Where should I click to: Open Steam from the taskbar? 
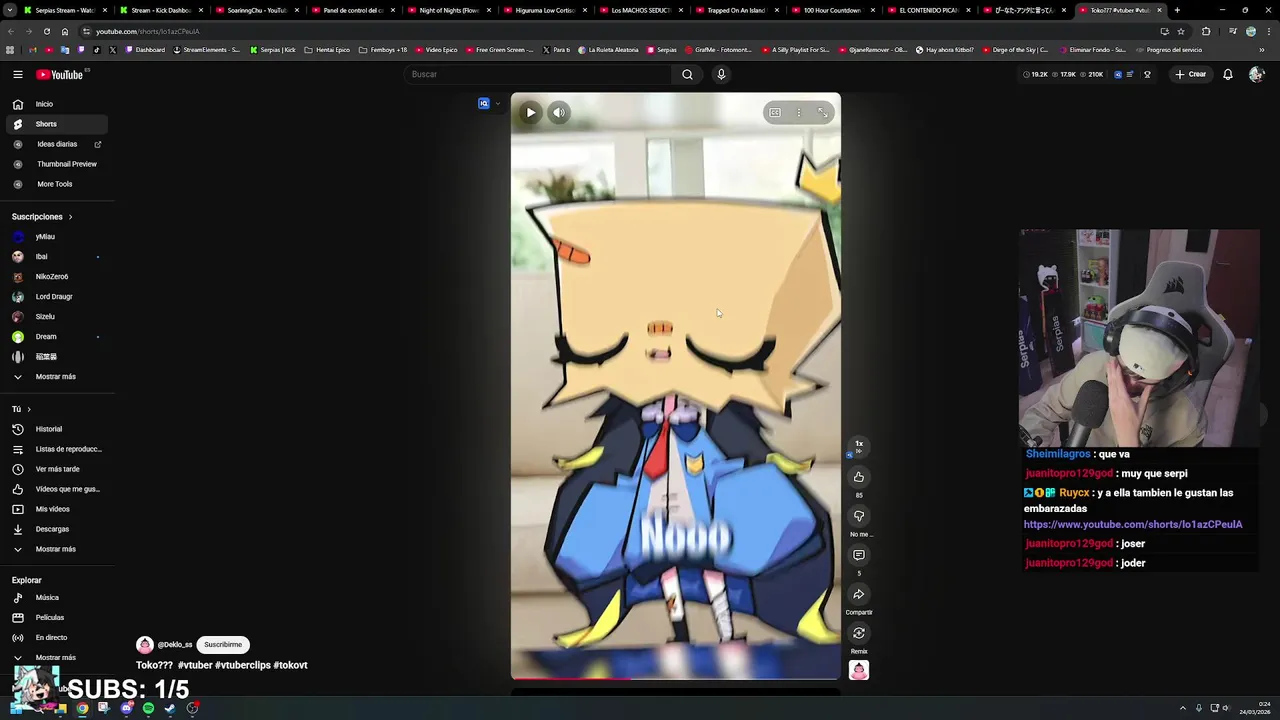170,708
